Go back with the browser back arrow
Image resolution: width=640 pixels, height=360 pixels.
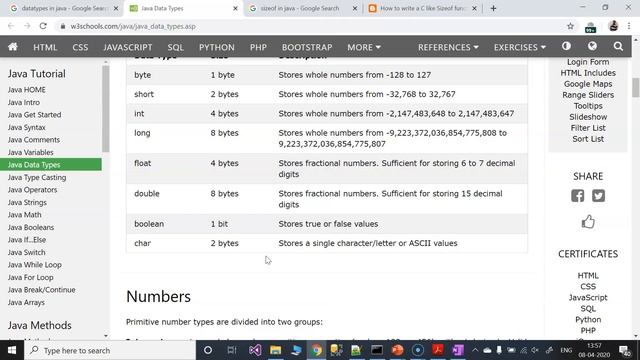11,26
